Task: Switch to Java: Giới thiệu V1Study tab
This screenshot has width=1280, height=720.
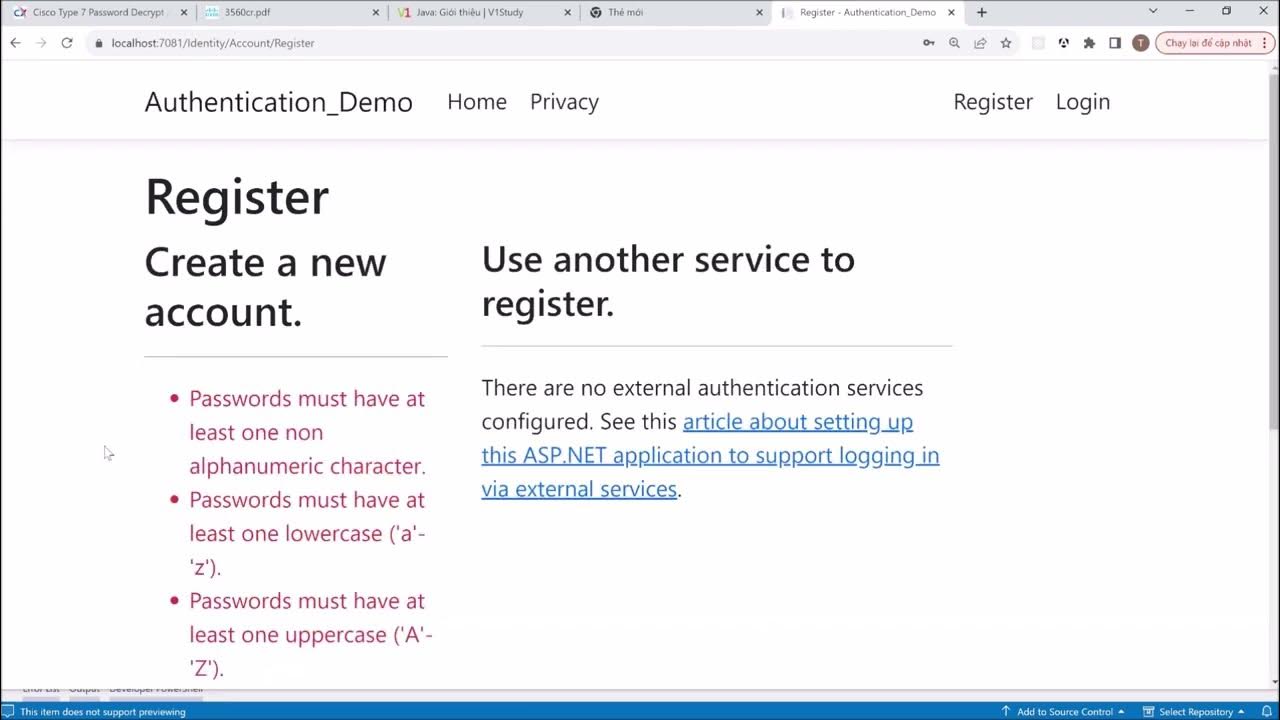Action: point(482,12)
